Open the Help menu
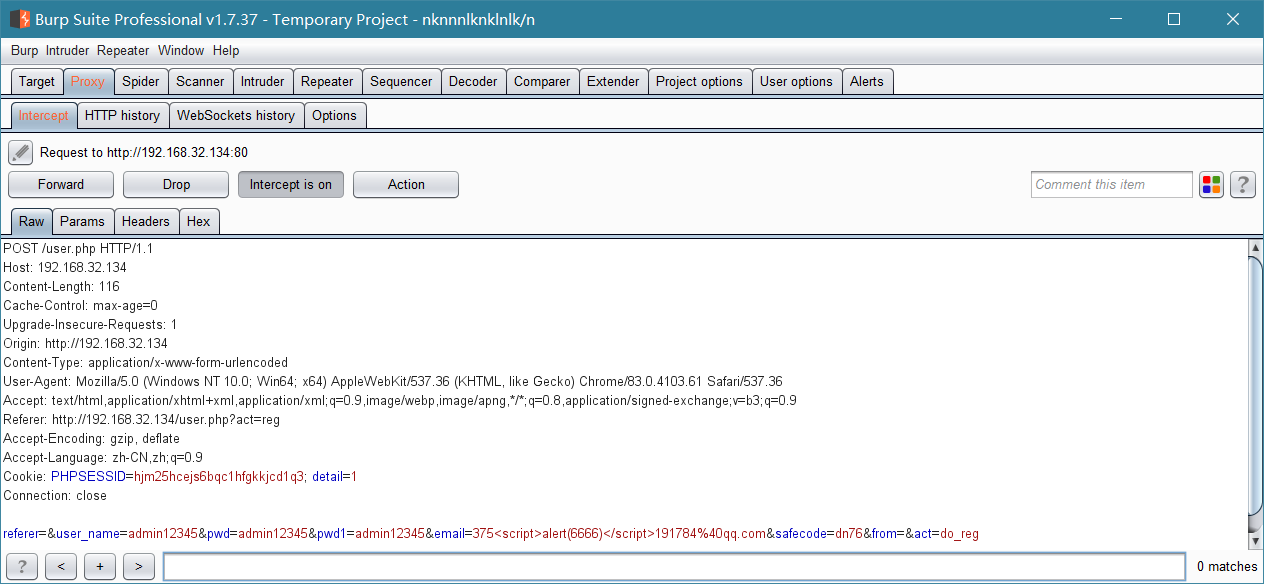 tap(226, 50)
